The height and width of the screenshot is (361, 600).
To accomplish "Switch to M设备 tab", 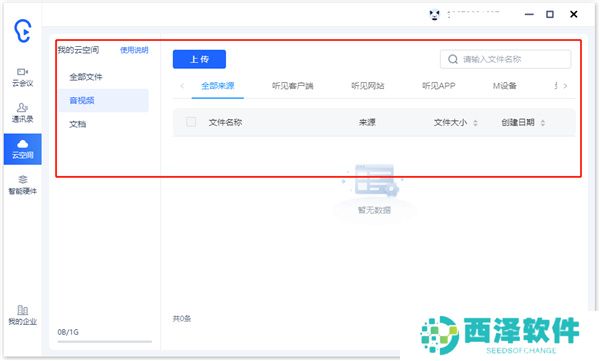I will [504, 86].
